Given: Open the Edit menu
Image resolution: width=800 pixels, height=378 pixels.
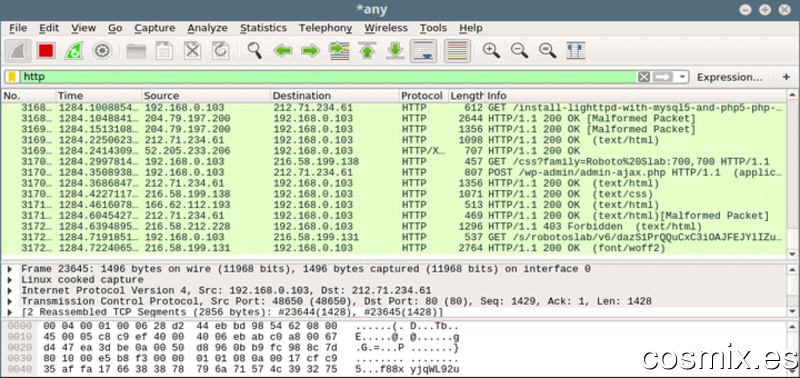Looking at the screenshot, I should (x=49, y=28).
